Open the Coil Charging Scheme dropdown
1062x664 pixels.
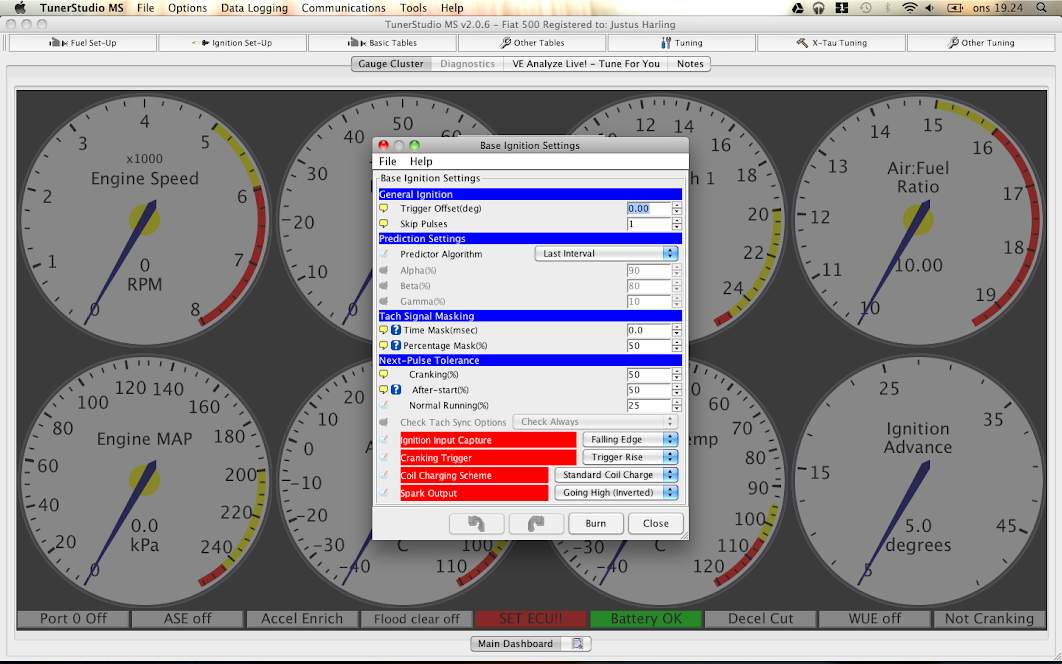616,475
